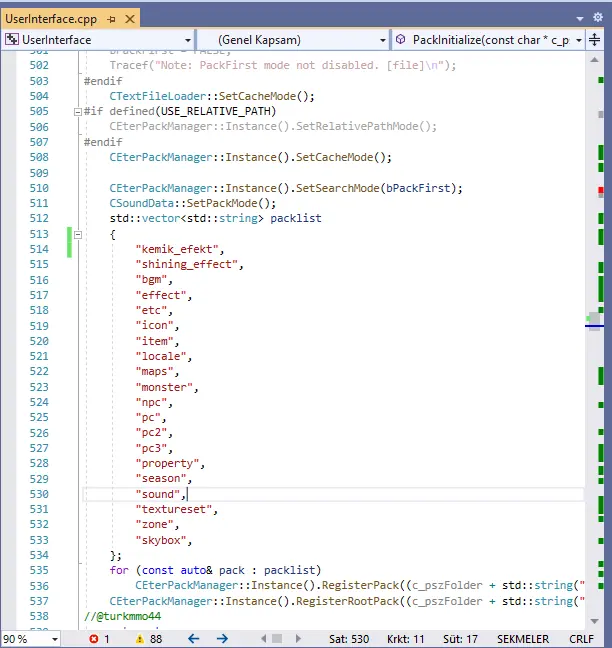This screenshot has width=612, height=648.
Task: Click the Süt: 17 column indicator
Action: click(x=460, y=639)
